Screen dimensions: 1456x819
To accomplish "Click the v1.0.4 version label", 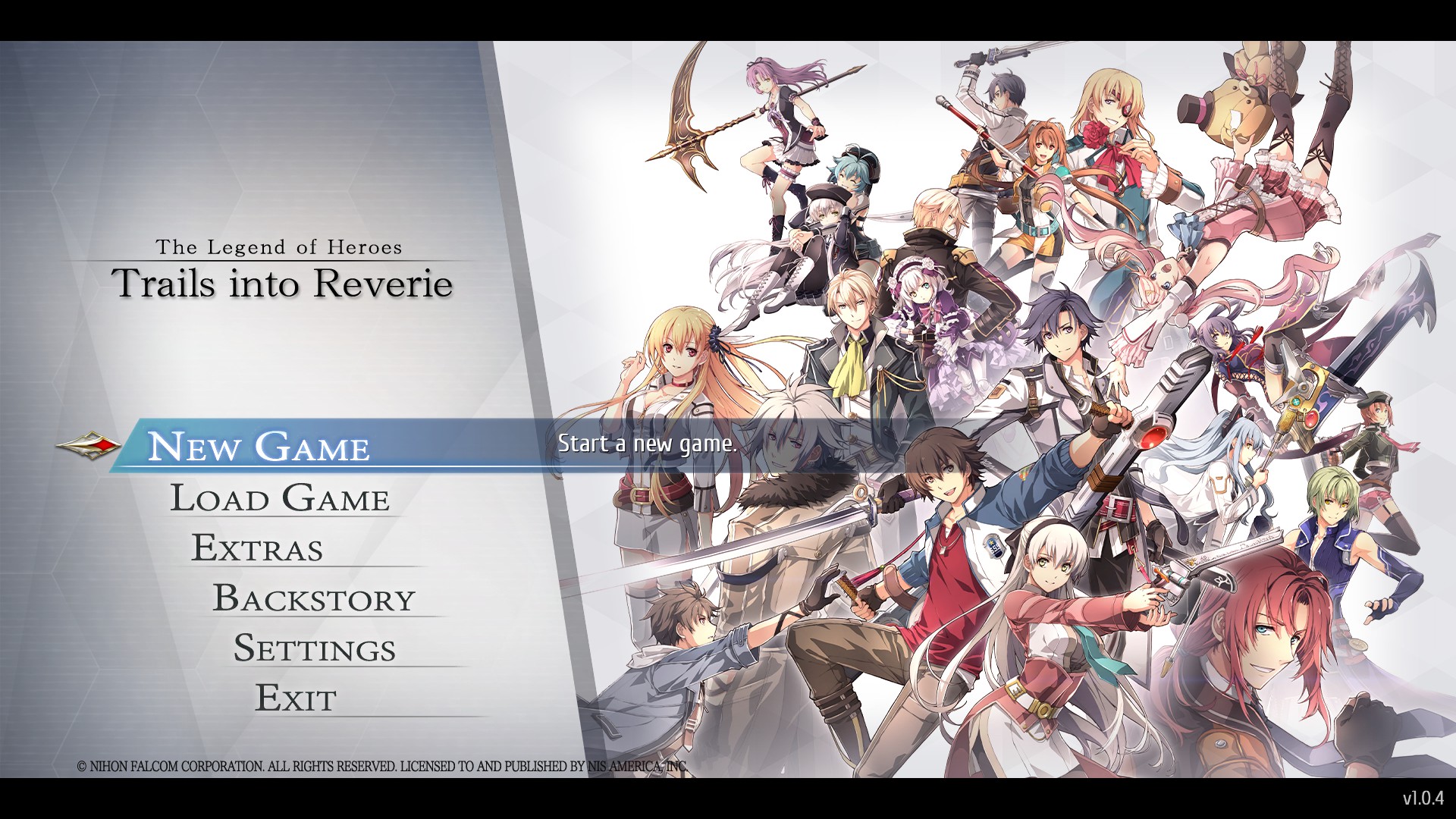I will point(1423,798).
